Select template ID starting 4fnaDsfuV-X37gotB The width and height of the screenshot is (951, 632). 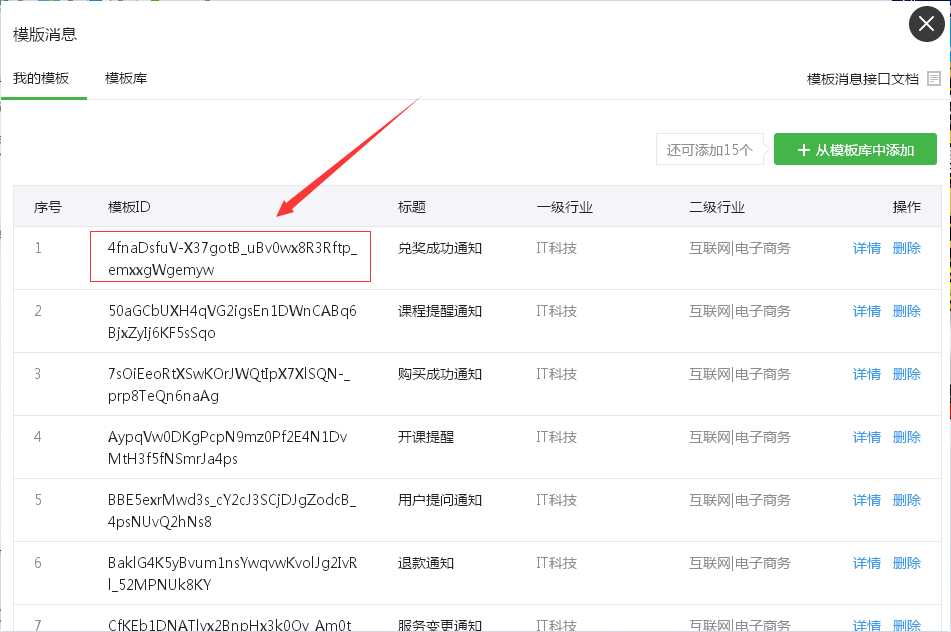tap(232, 258)
